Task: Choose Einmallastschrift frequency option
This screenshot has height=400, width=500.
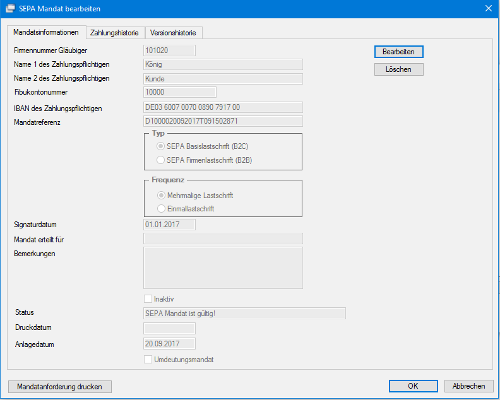Action: click(161, 209)
